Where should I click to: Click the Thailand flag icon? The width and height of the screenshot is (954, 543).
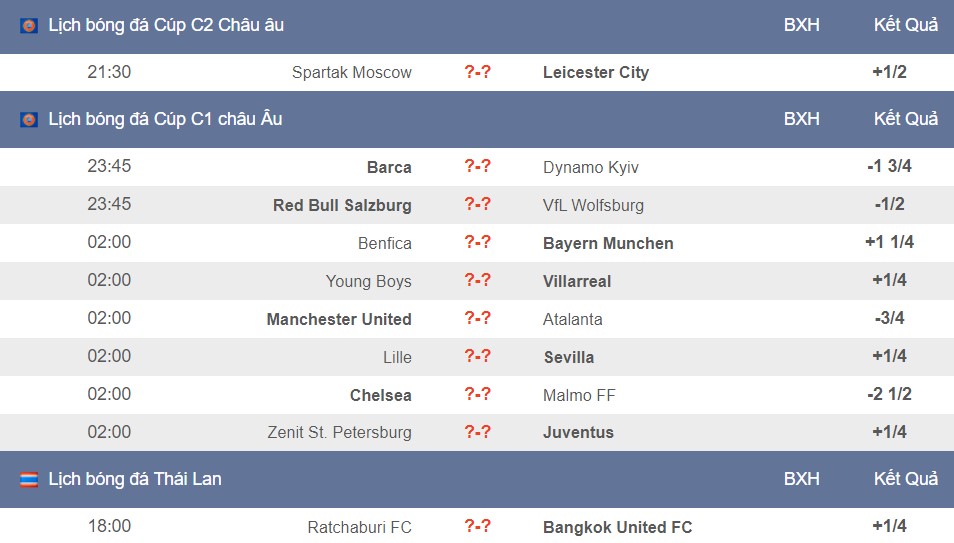click(x=29, y=480)
